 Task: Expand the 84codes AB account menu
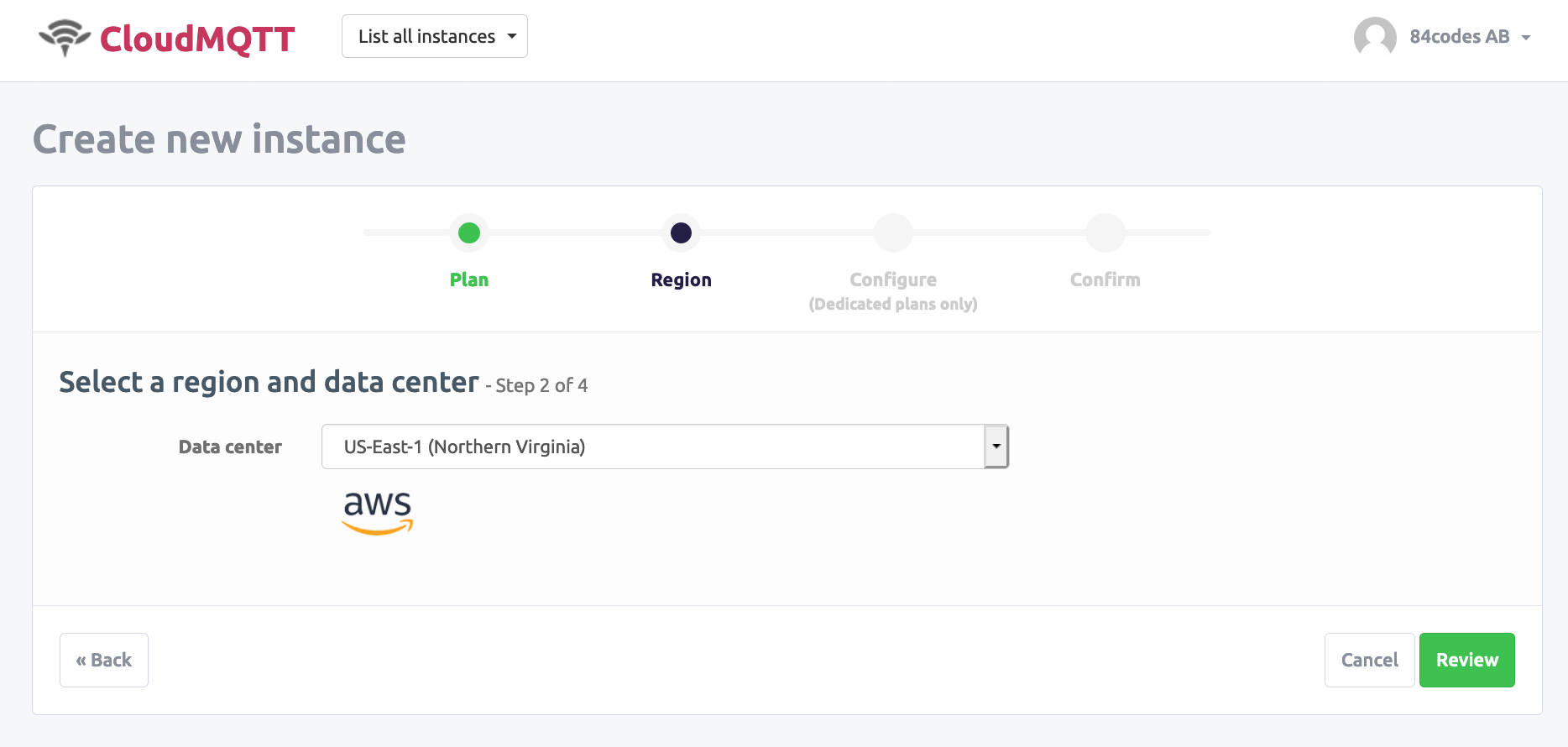1470,37
